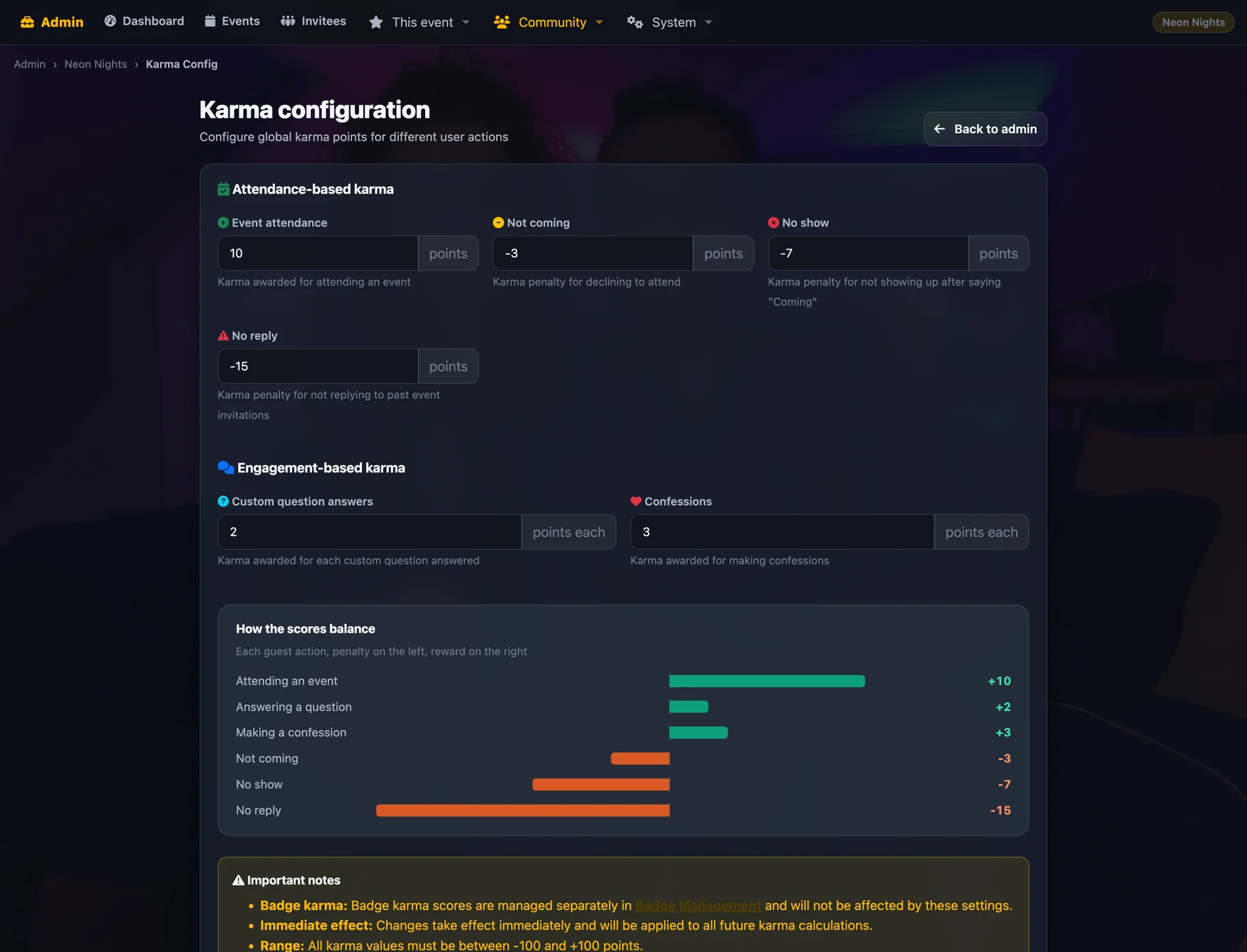Viewport: 1247px width, 952px height.
Task: Click the Neon Nights breadcrumb link
Action: [x=96, y=64]
